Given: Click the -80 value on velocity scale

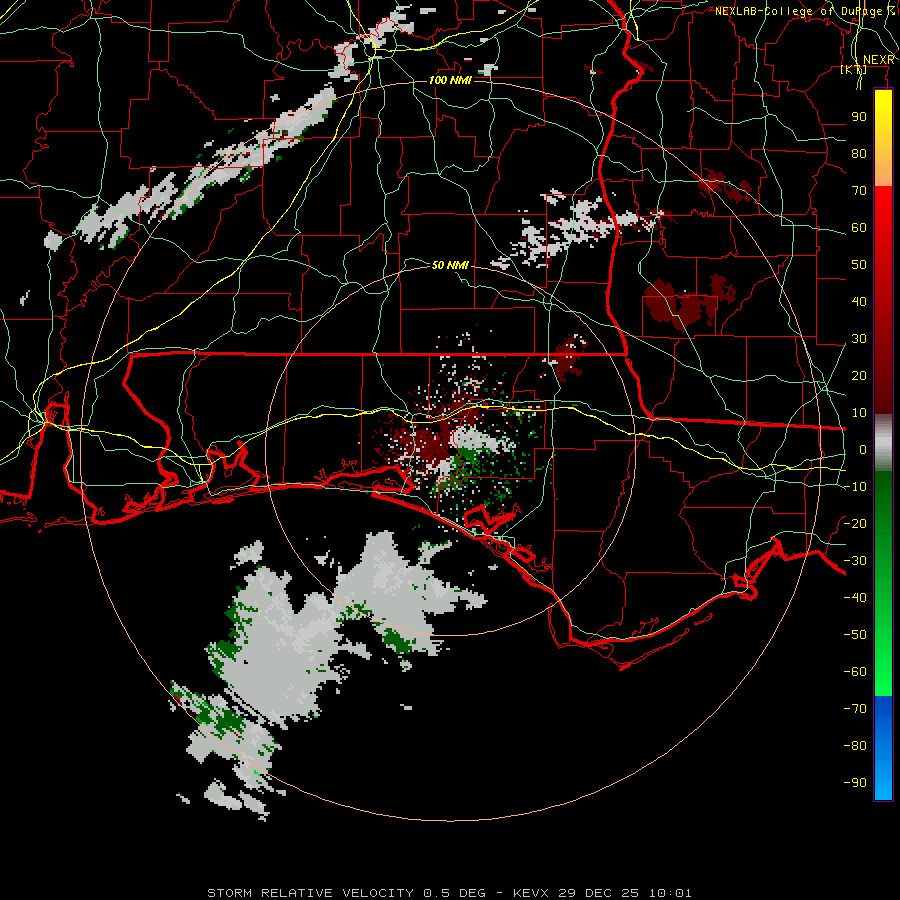Looking at the screenshot, I should (855, 746).
